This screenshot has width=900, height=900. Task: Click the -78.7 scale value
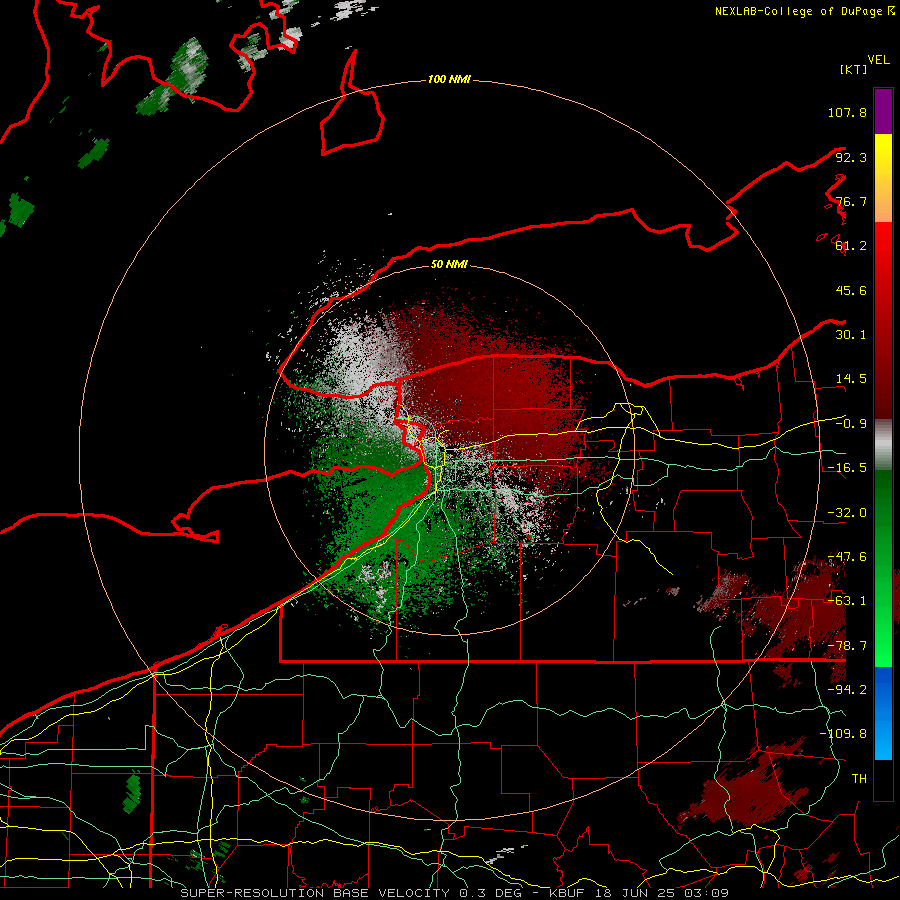click(x=847, y=646)
